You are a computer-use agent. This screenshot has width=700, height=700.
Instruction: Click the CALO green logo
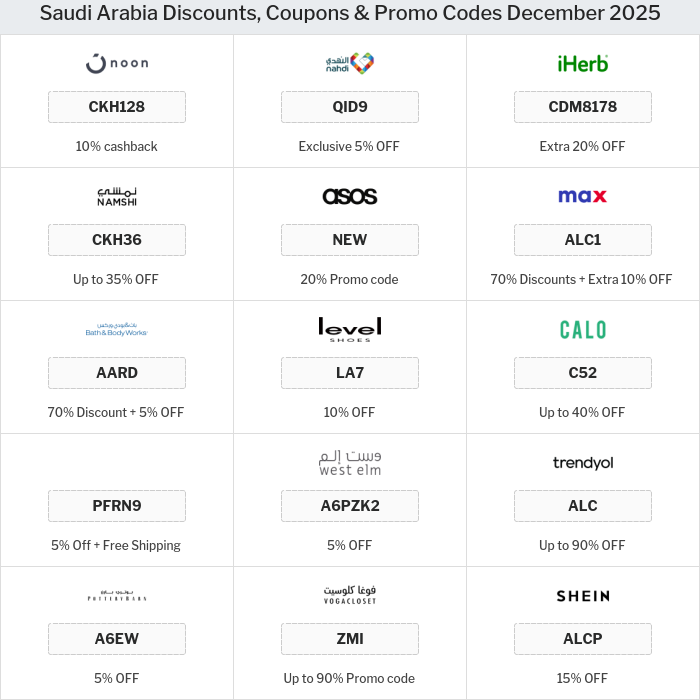pos(582,329)
